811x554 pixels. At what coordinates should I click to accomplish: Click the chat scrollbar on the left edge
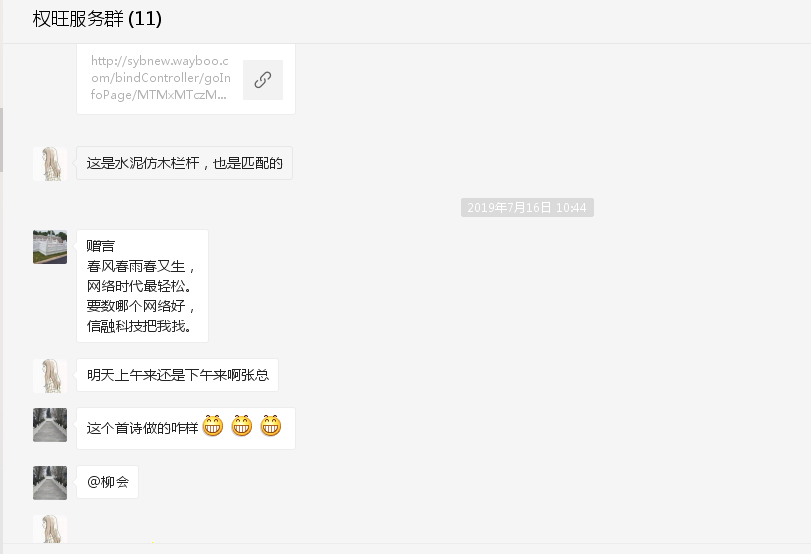(2, 140)
